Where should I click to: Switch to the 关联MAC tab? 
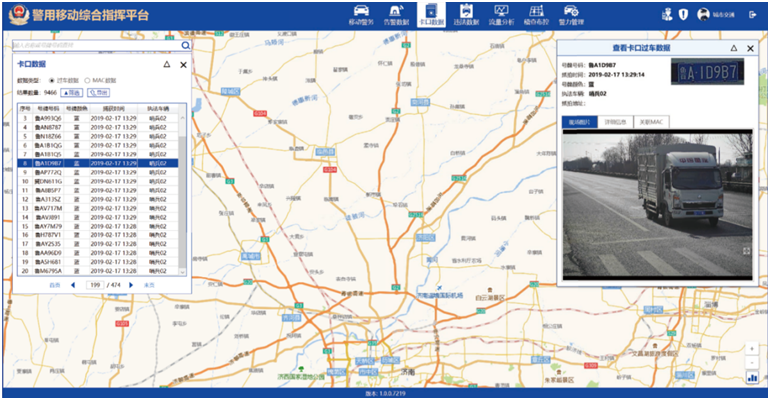(x=651, y=122)
